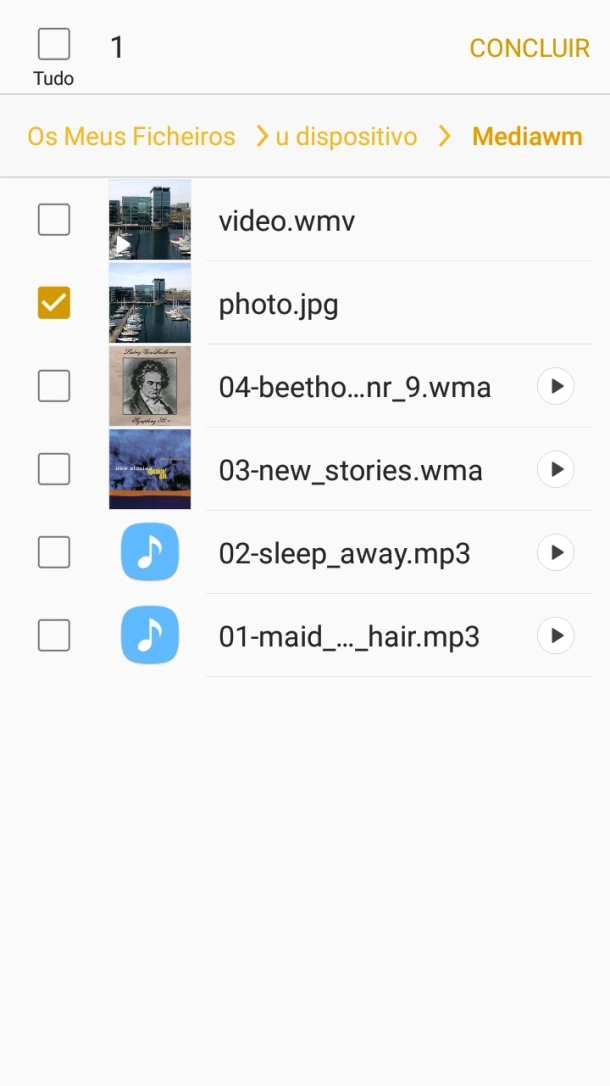Screen dimensions: 610x1086
Task: Go to Os Meus Ficheiros breadcrumb
Action: [x=131, y=137]
